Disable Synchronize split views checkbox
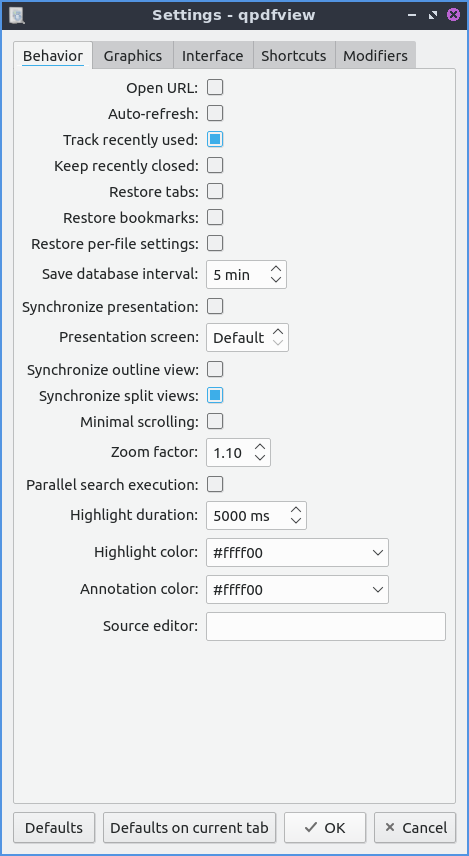This screenshot has height=856, width=469. (215, 395)
